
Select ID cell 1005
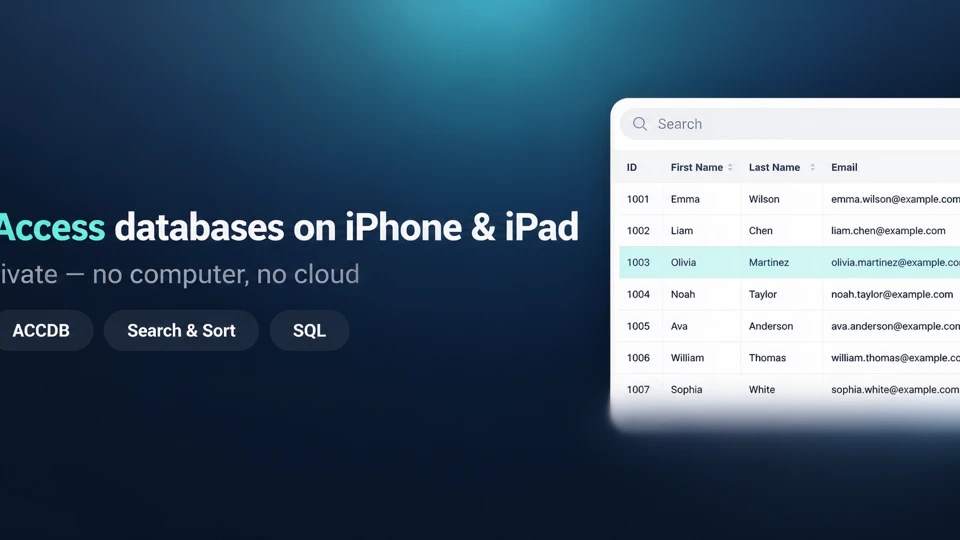coord(638,326)
